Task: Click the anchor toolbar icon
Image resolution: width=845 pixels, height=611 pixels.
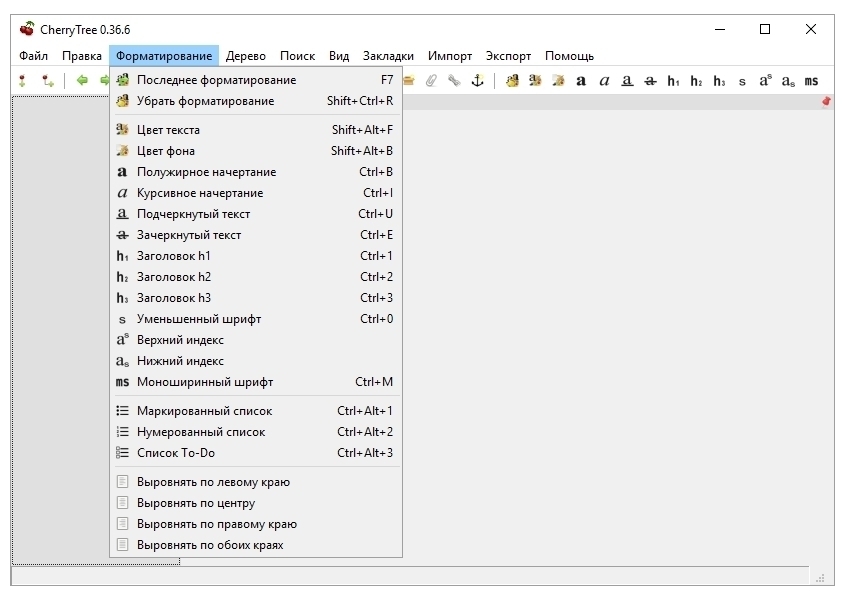Action: pos(477,81)
